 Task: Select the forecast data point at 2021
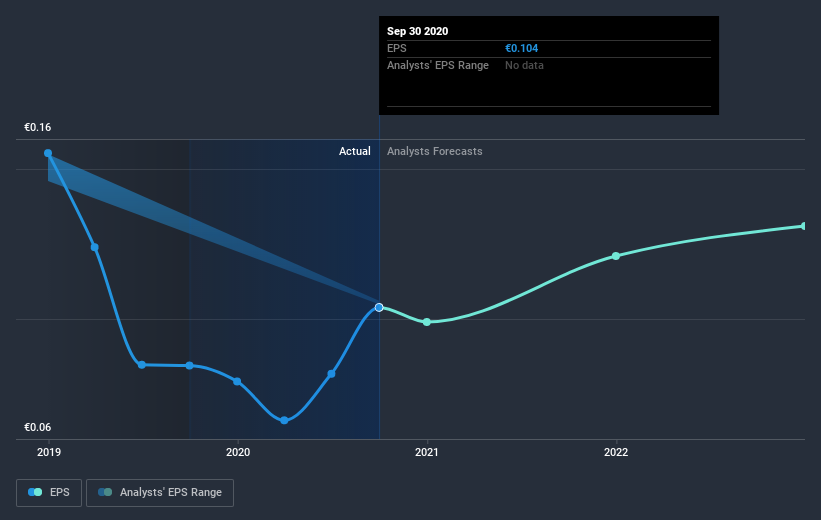click(x=427, y=322)
